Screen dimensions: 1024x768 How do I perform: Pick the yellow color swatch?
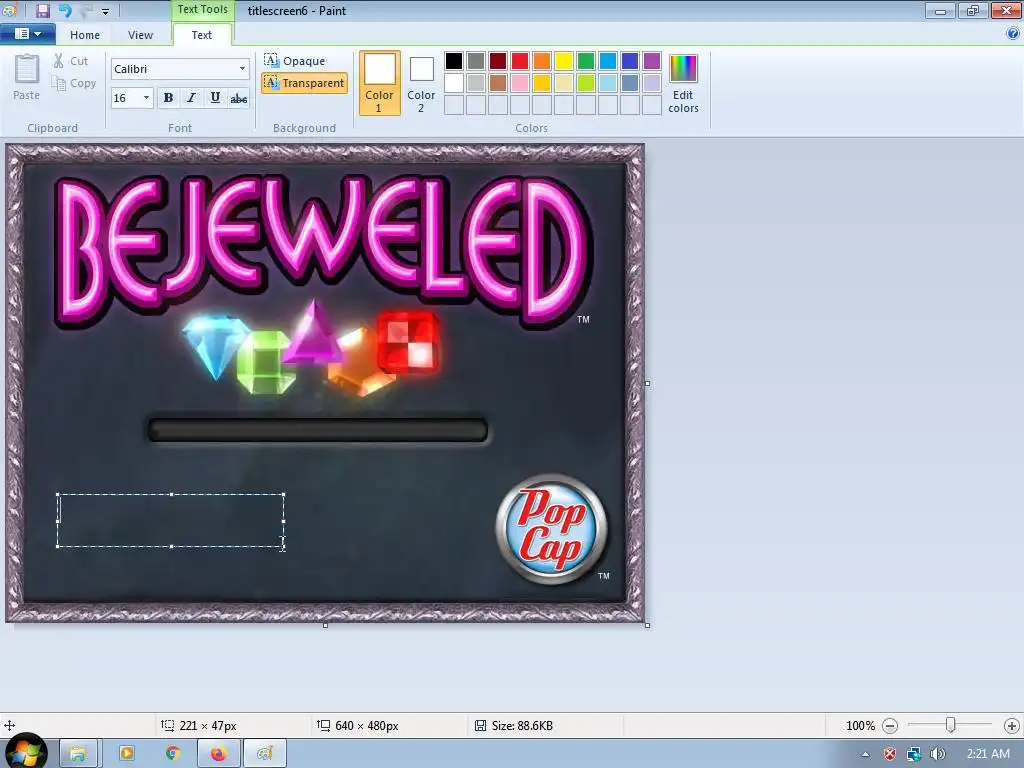(564, 61)
